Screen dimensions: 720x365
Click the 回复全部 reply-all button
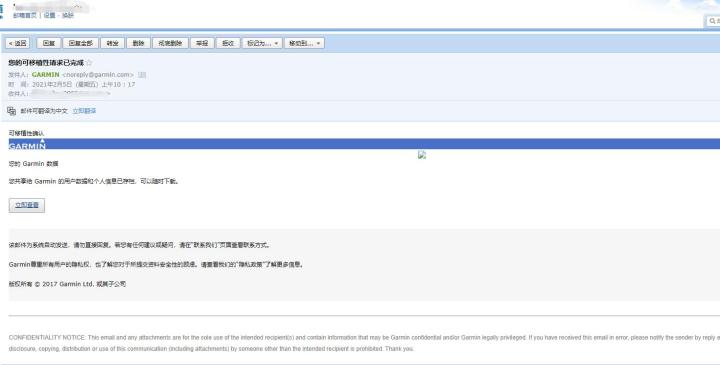[80, 43]
